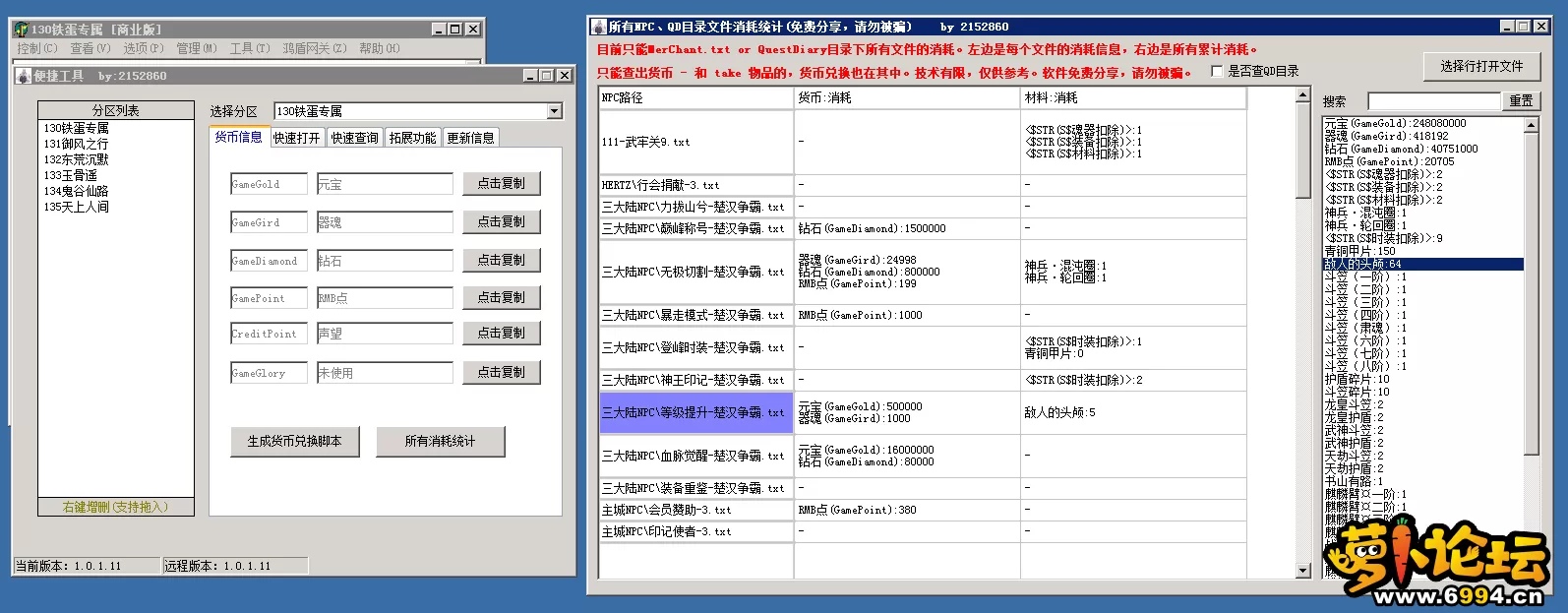Click the 所有NPC消耗统计 window title icon
Image resolution: width=1568 pixels, height=613 pixels.
tap(598, 27)
